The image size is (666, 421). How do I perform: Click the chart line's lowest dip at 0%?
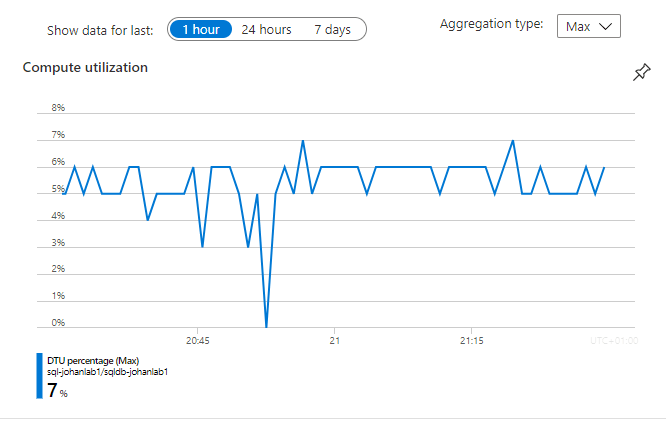(266, 325)
